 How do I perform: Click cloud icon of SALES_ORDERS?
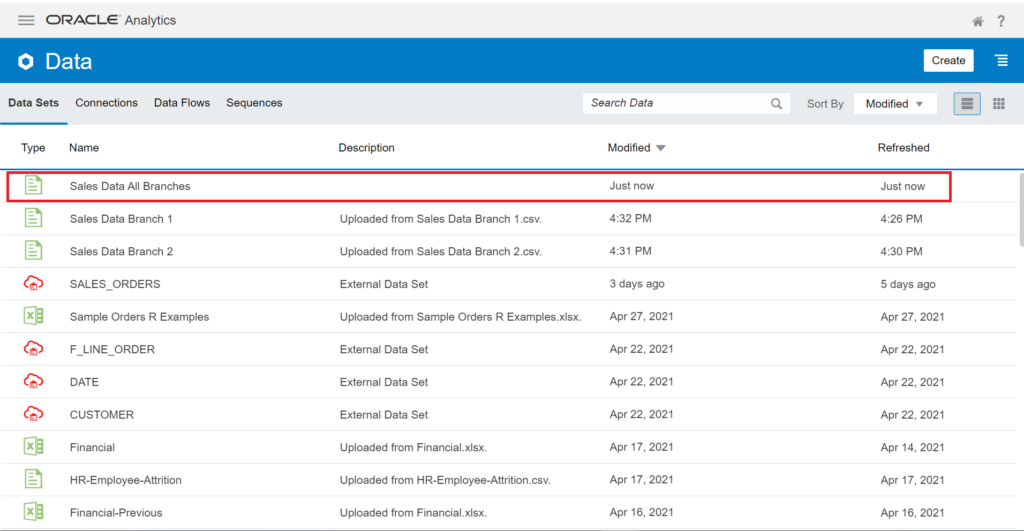click(x=33, y=283)
